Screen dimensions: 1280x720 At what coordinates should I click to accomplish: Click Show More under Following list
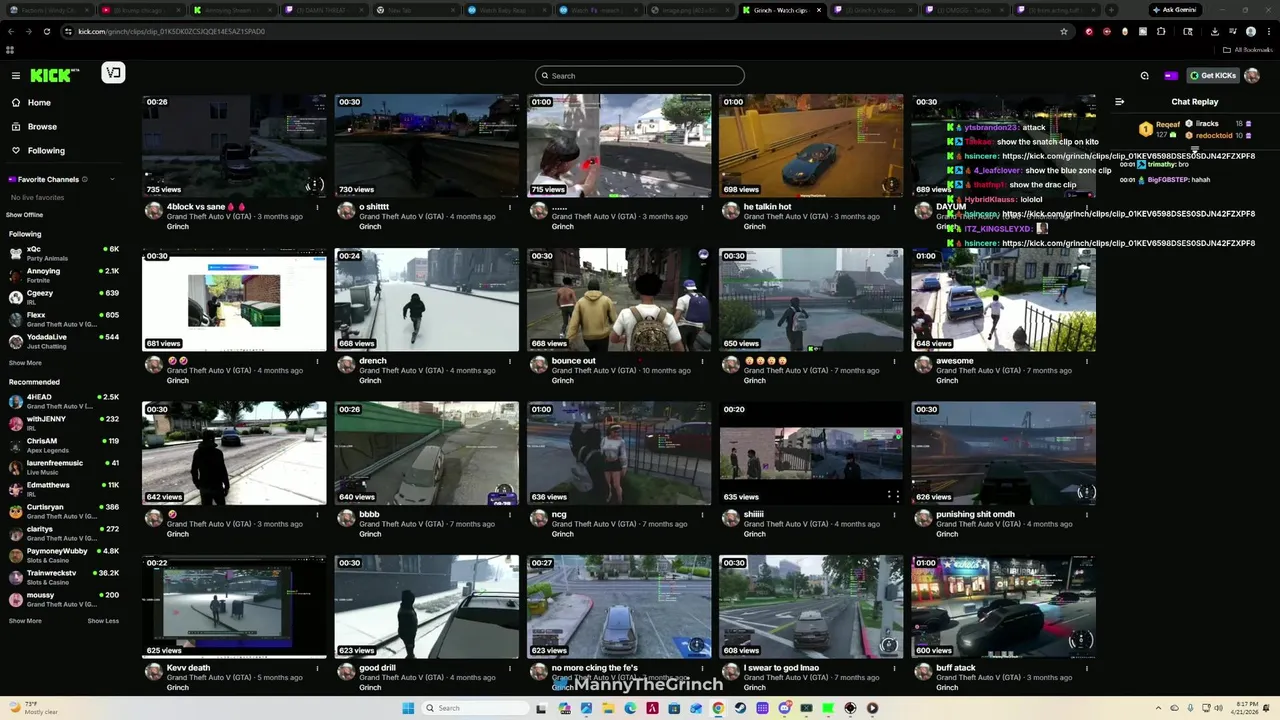25,363
